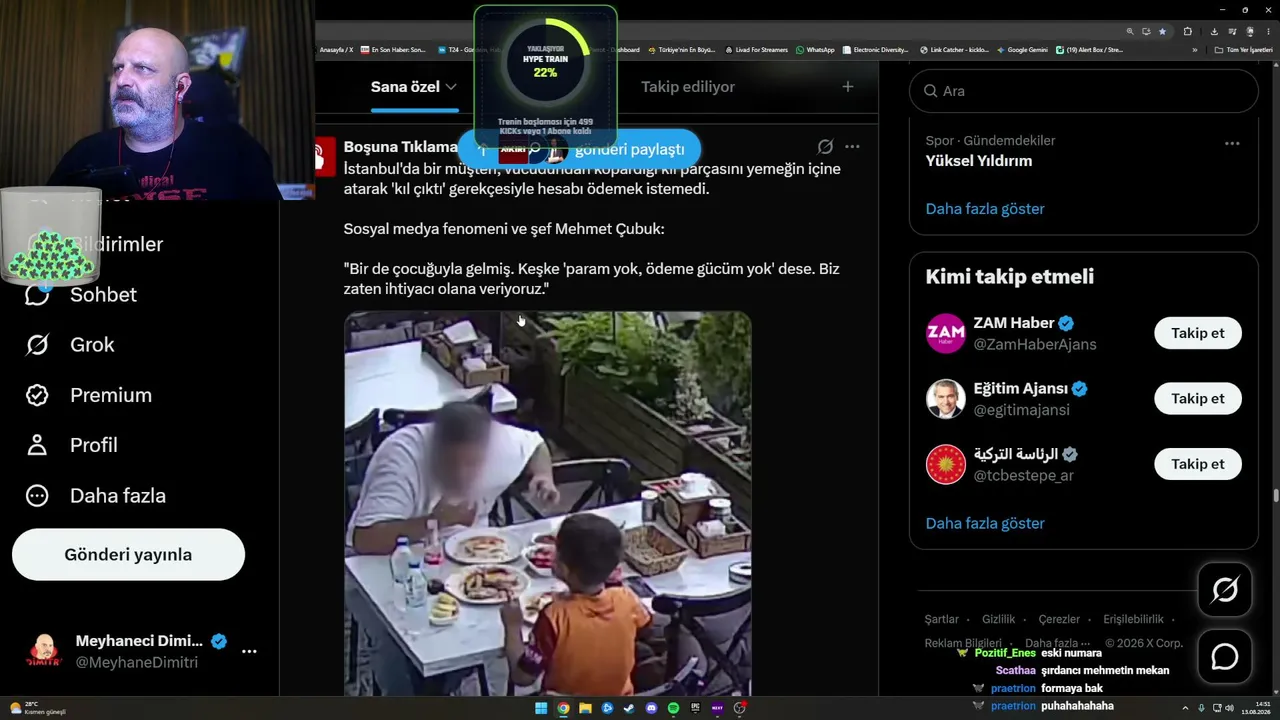Open Google Chrome from the taskbar
This screenshot has height=720, width=1280.
pyautogui.click(x=563, y=708)
